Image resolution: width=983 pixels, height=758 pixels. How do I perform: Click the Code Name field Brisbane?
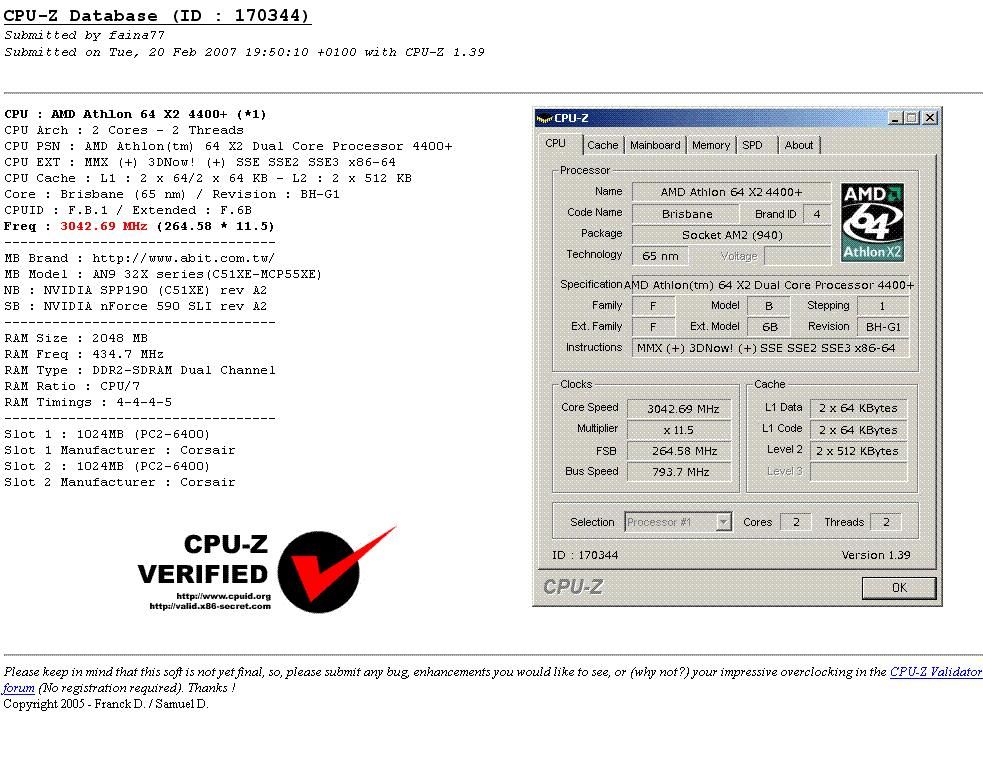(x=687, y=214)
